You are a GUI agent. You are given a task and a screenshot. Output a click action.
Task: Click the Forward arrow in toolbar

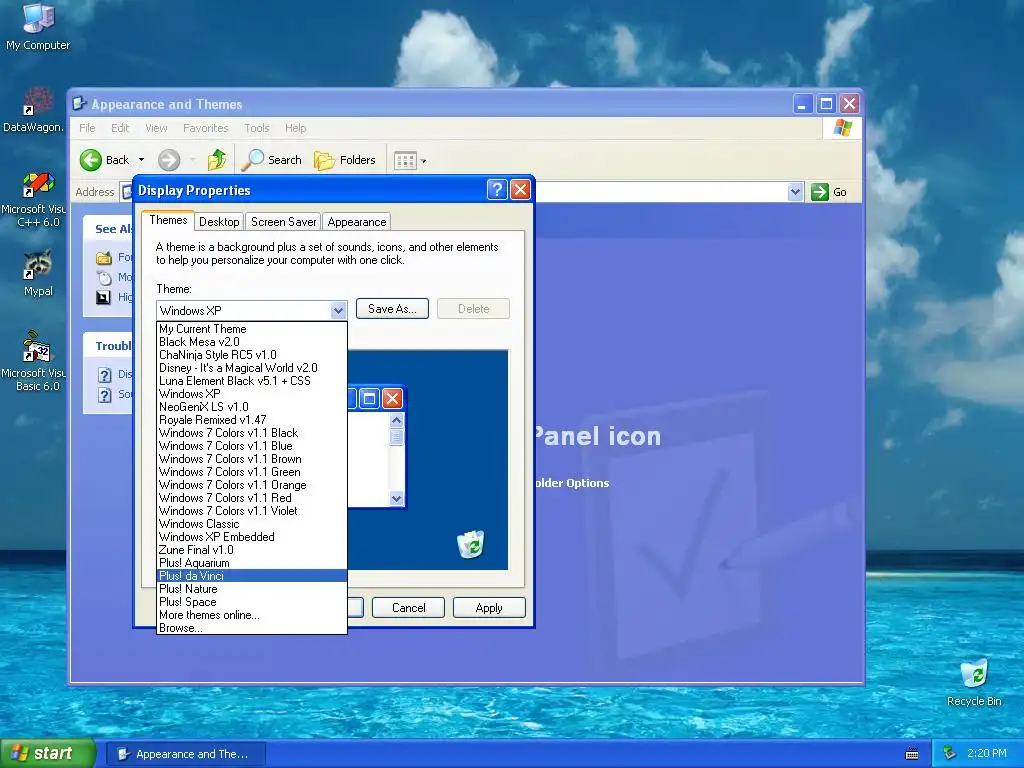168,160
